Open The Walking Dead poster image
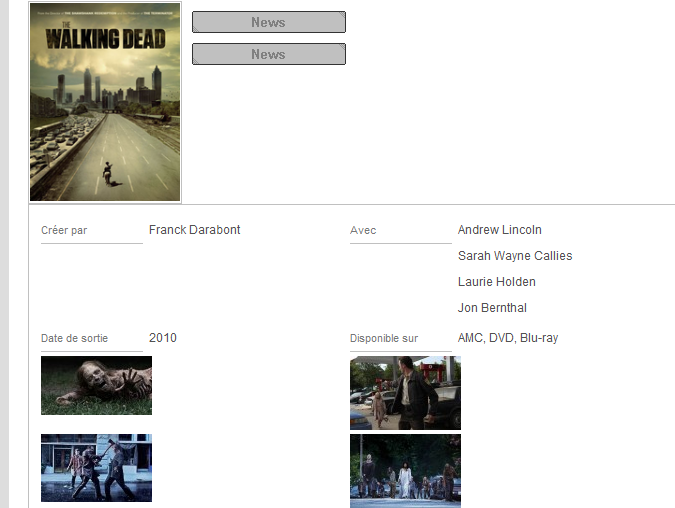 pyautogui.click(x=105, y=102)
